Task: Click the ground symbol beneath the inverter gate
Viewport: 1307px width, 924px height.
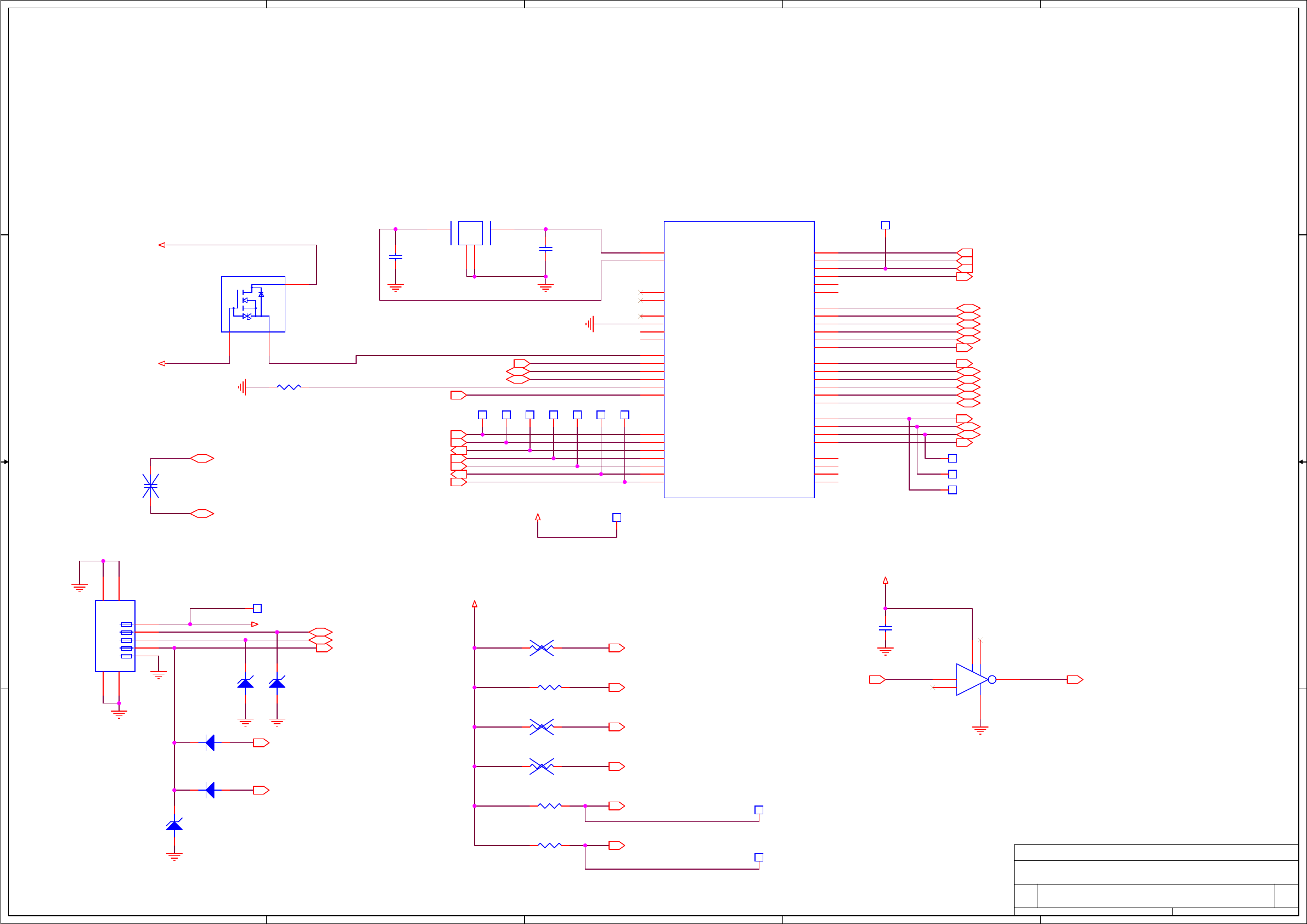Action: (980, 730)
